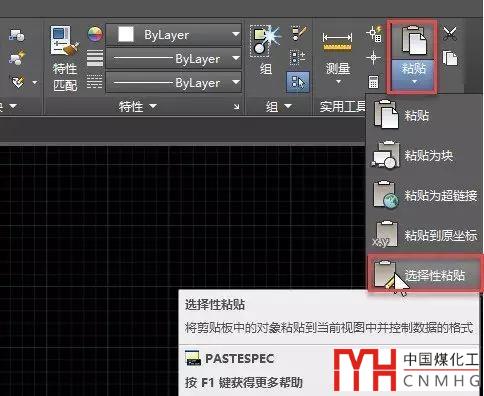Click the Properties panel dialog launcher arrow
484x396 pixels.
(x=236, y=107)
